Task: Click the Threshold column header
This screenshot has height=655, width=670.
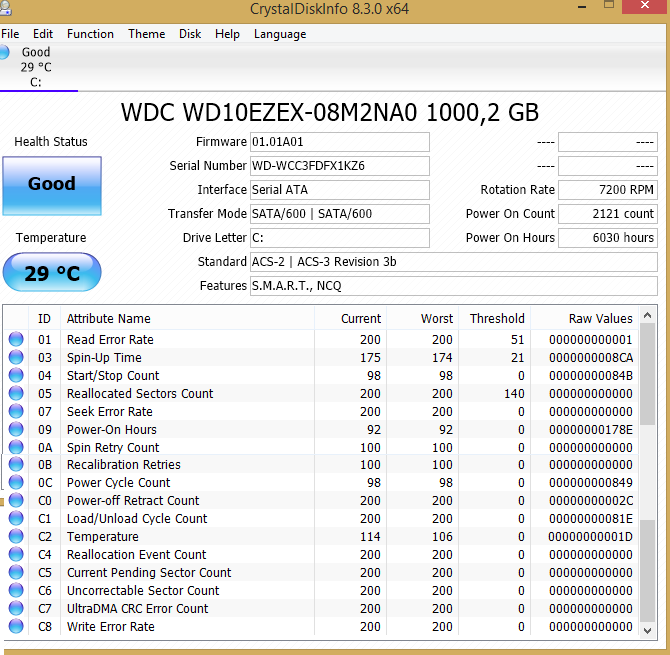Action: [x=494, y=318]
